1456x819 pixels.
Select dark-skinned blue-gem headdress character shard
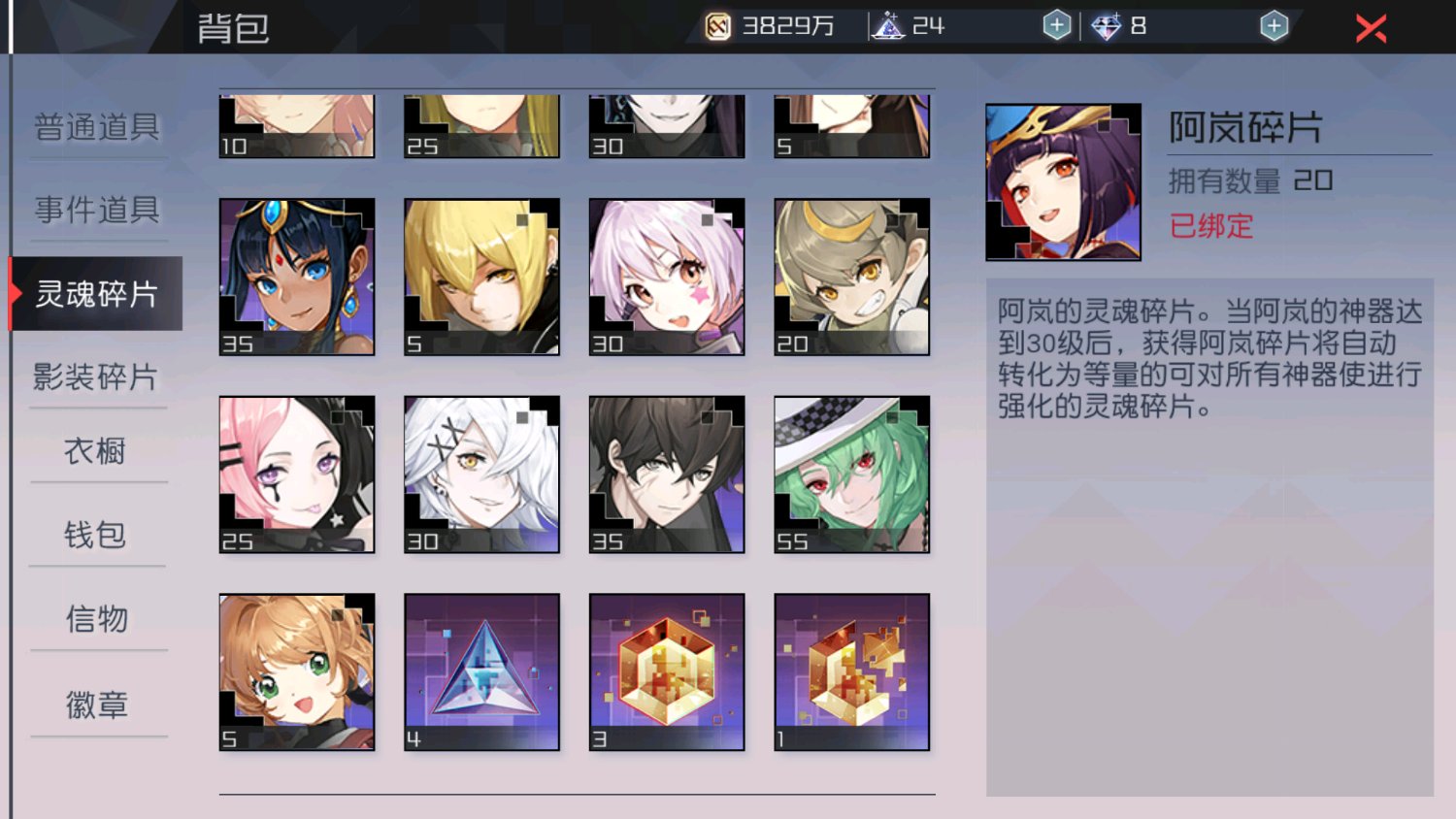click(x=297, y=277)
